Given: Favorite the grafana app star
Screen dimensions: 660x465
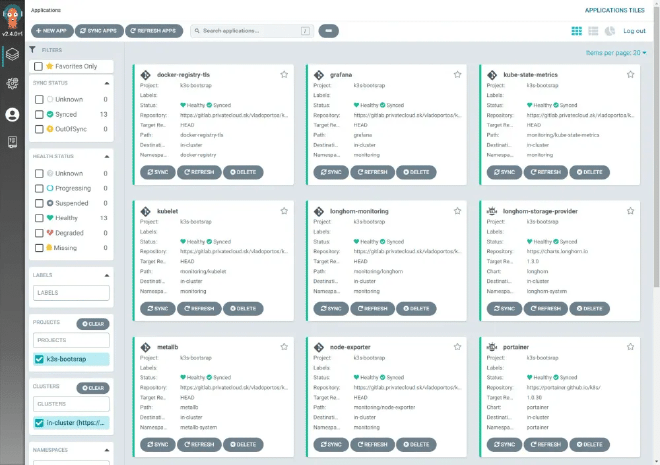Looking at the screenshot, I should [x=457, y=74].
